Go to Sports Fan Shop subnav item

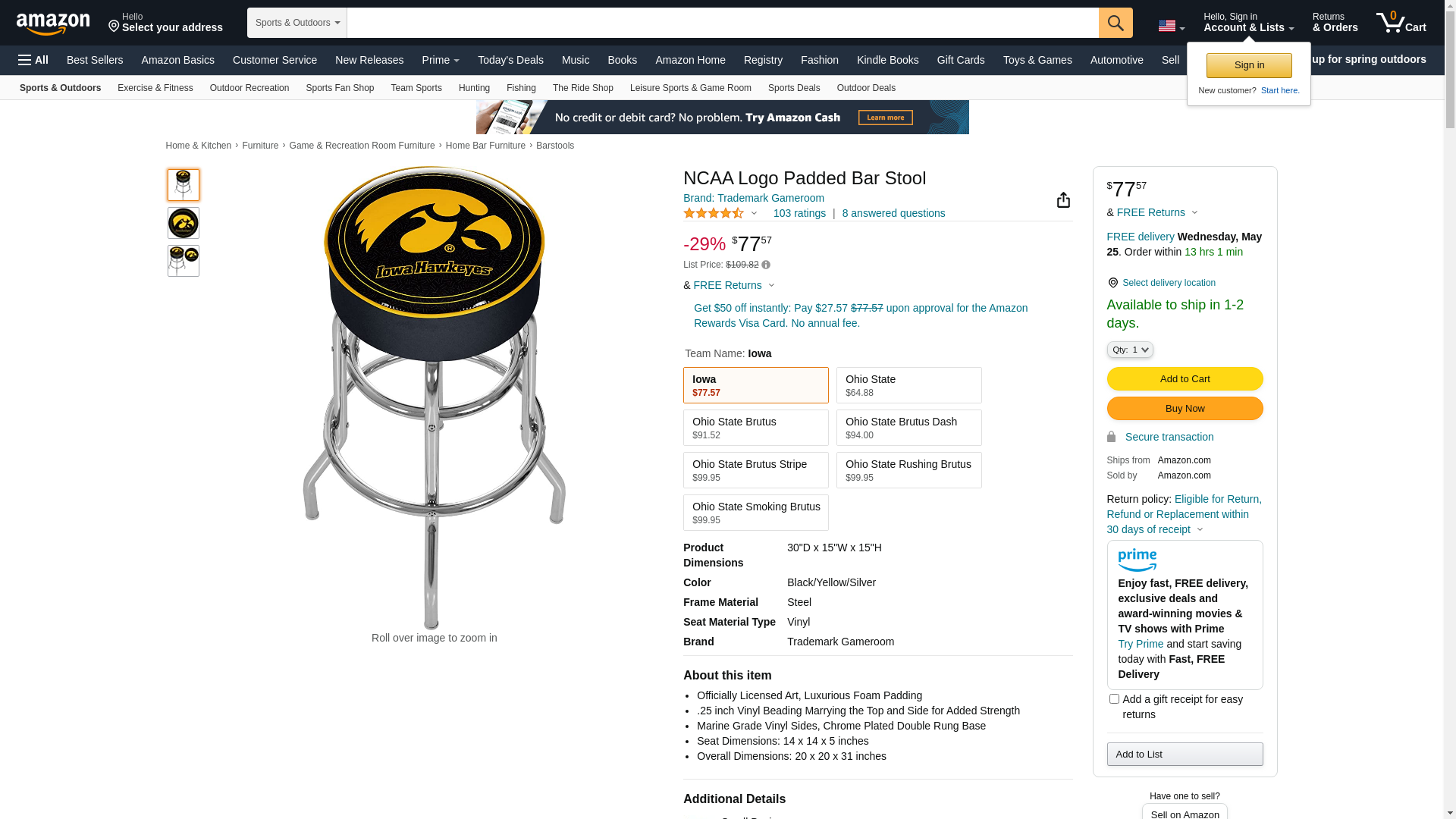point(340,88)
